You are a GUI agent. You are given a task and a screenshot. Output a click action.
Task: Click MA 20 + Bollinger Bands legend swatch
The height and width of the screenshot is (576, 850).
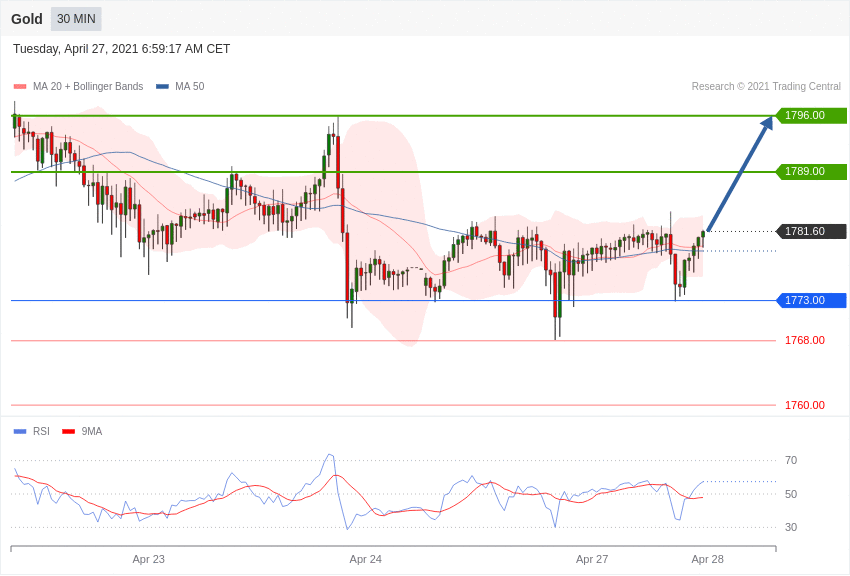20,87
